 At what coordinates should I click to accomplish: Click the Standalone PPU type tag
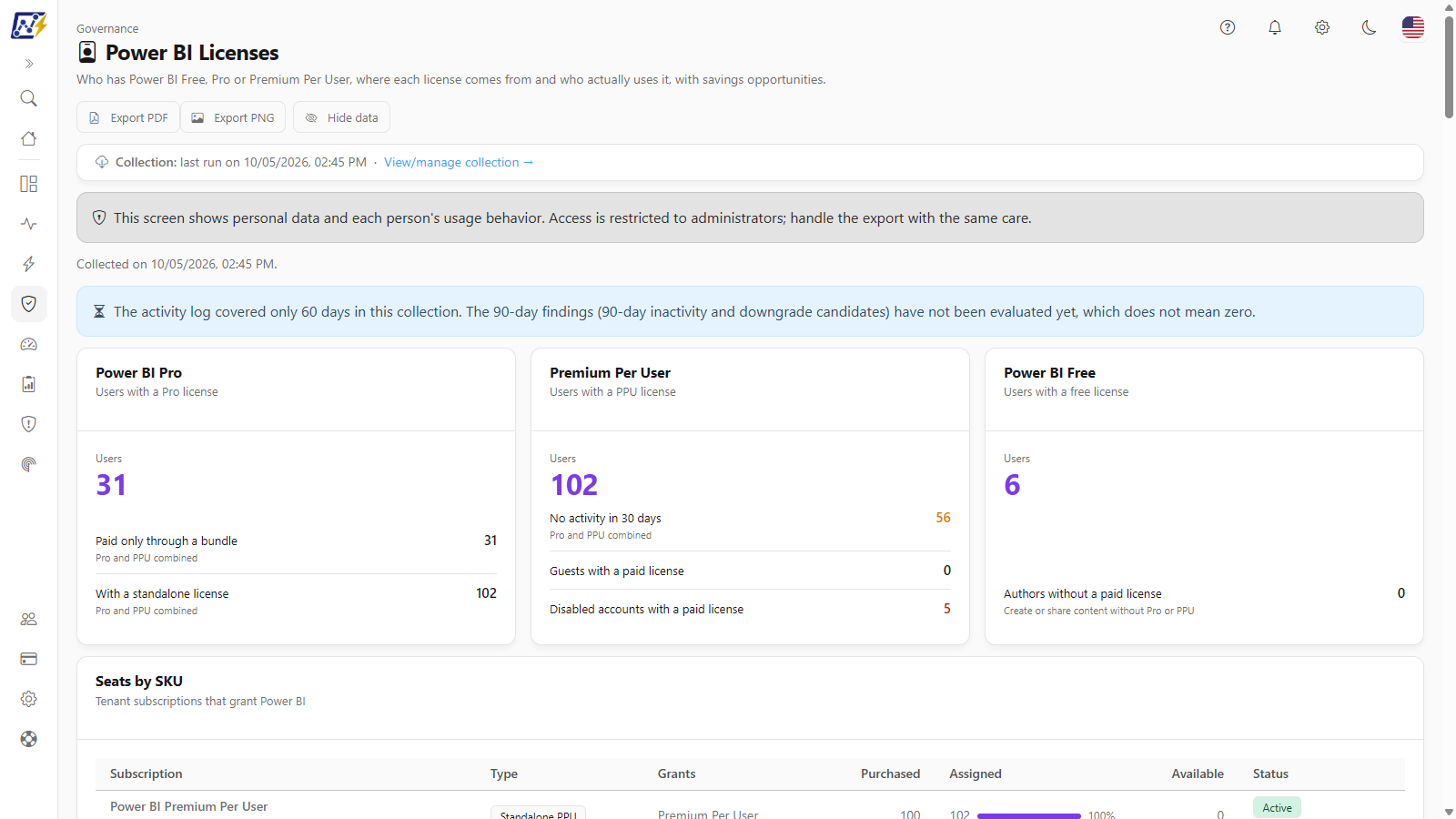[x=538, y=814]
